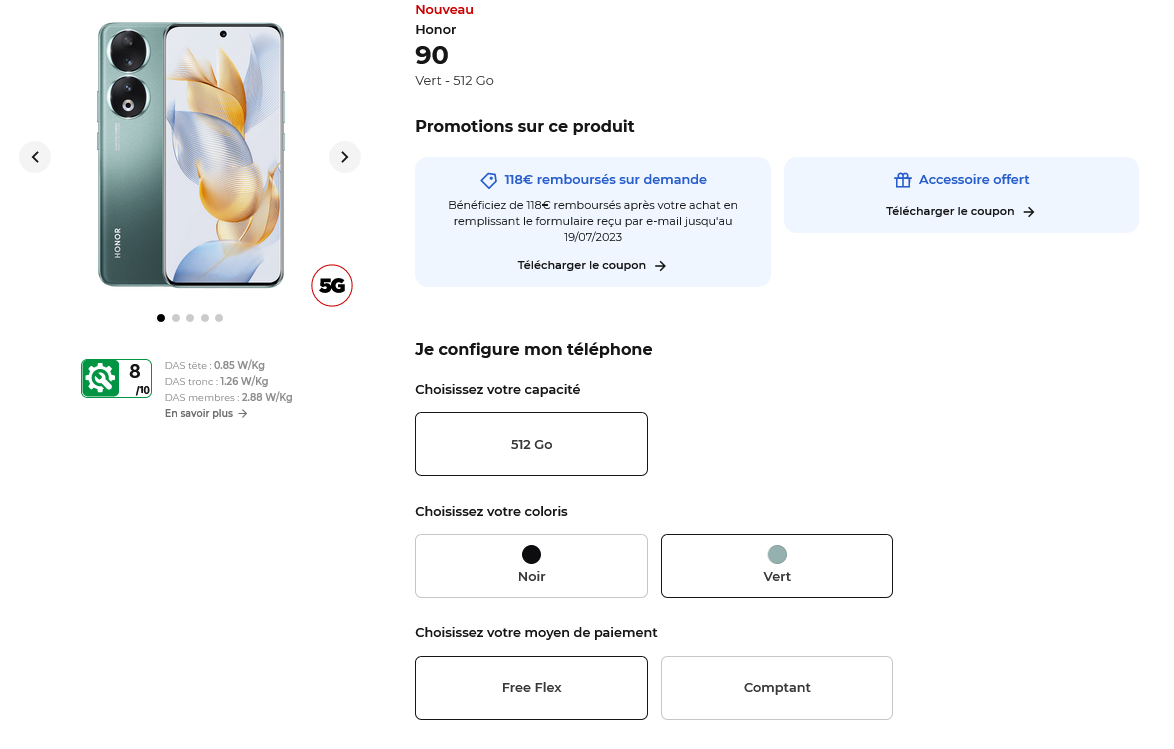Open "En savoir plus" DAS details
Image resolution: width=1174 pixels, height=749 pixels.
tap(199, 414)
